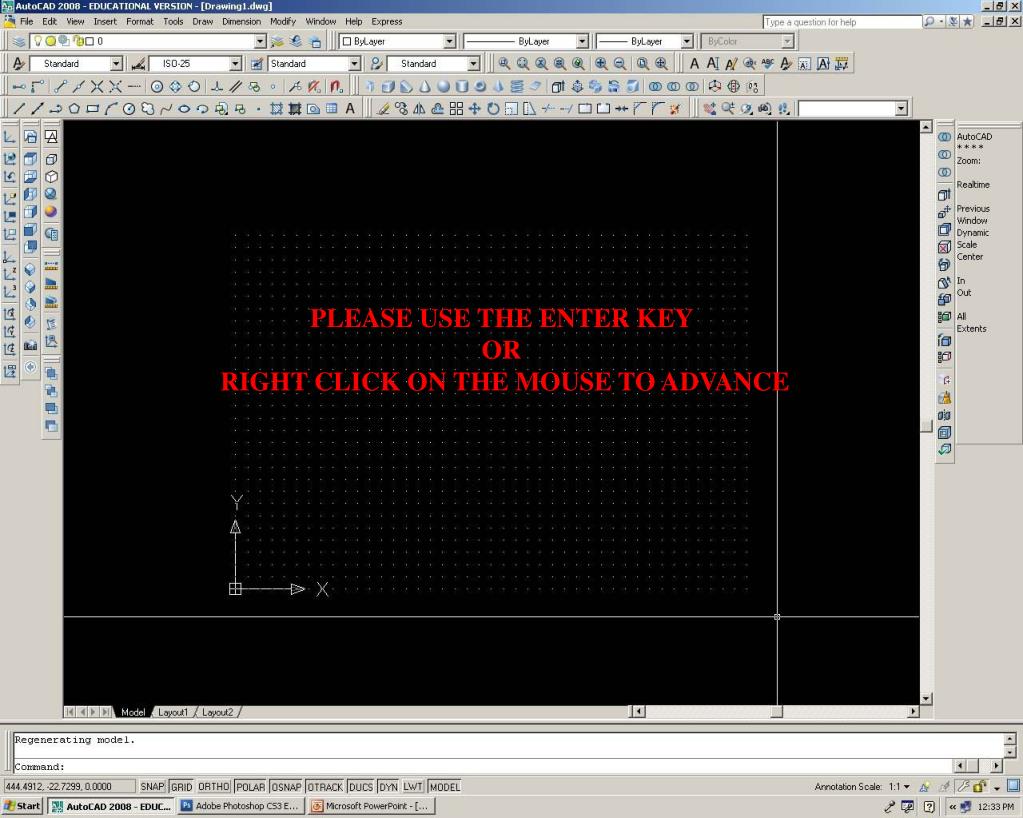This screenshot has width=1023, height=818.
Task: Select the Mirror tool
Action: 420,109
